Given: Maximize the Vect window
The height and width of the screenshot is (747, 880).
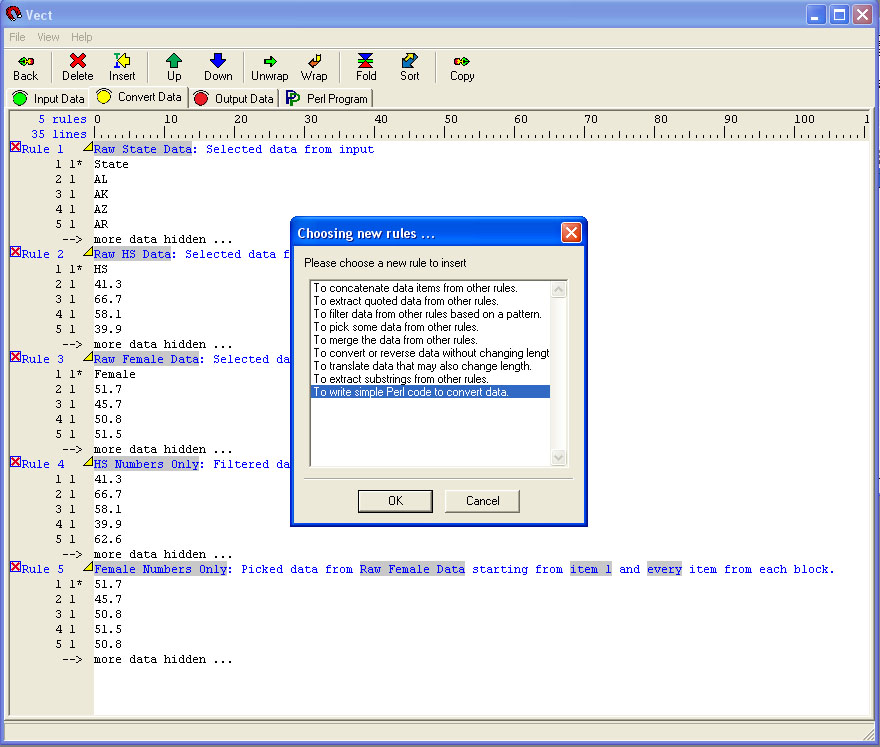Looking at the screenshot, I should click(839, 14).
